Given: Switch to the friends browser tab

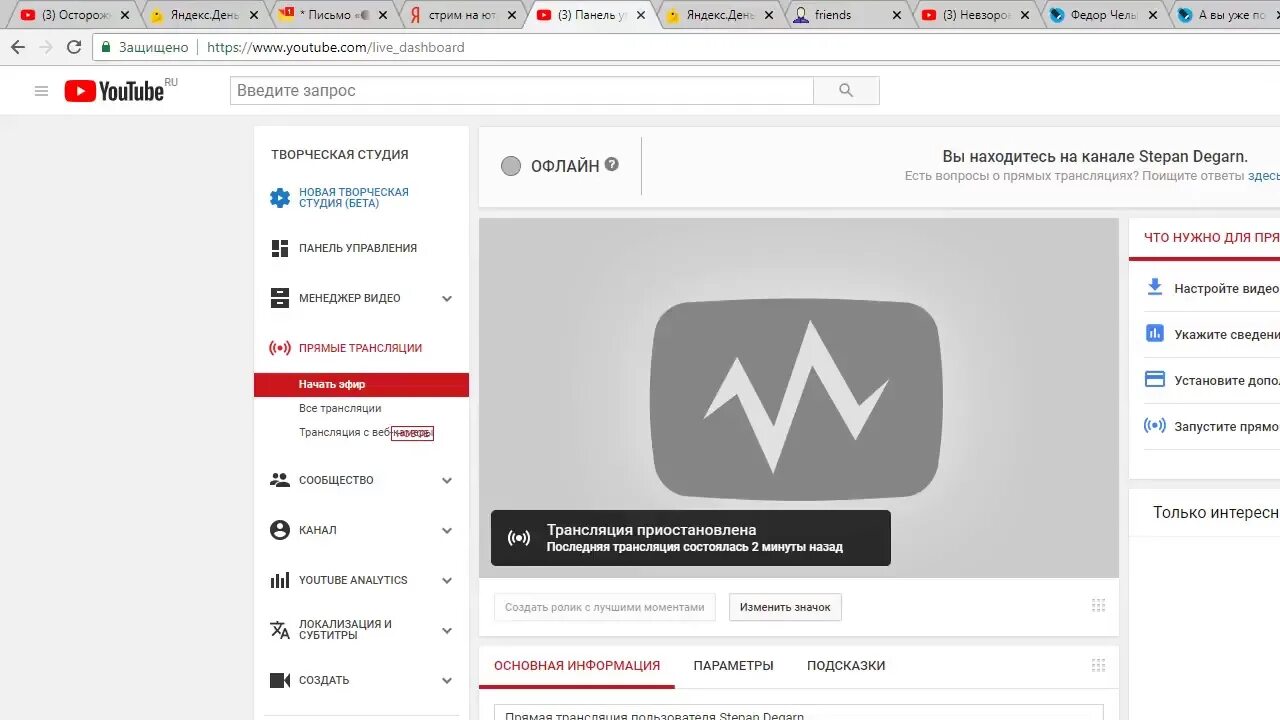Looking at the screenshot, I should (845, 15).
